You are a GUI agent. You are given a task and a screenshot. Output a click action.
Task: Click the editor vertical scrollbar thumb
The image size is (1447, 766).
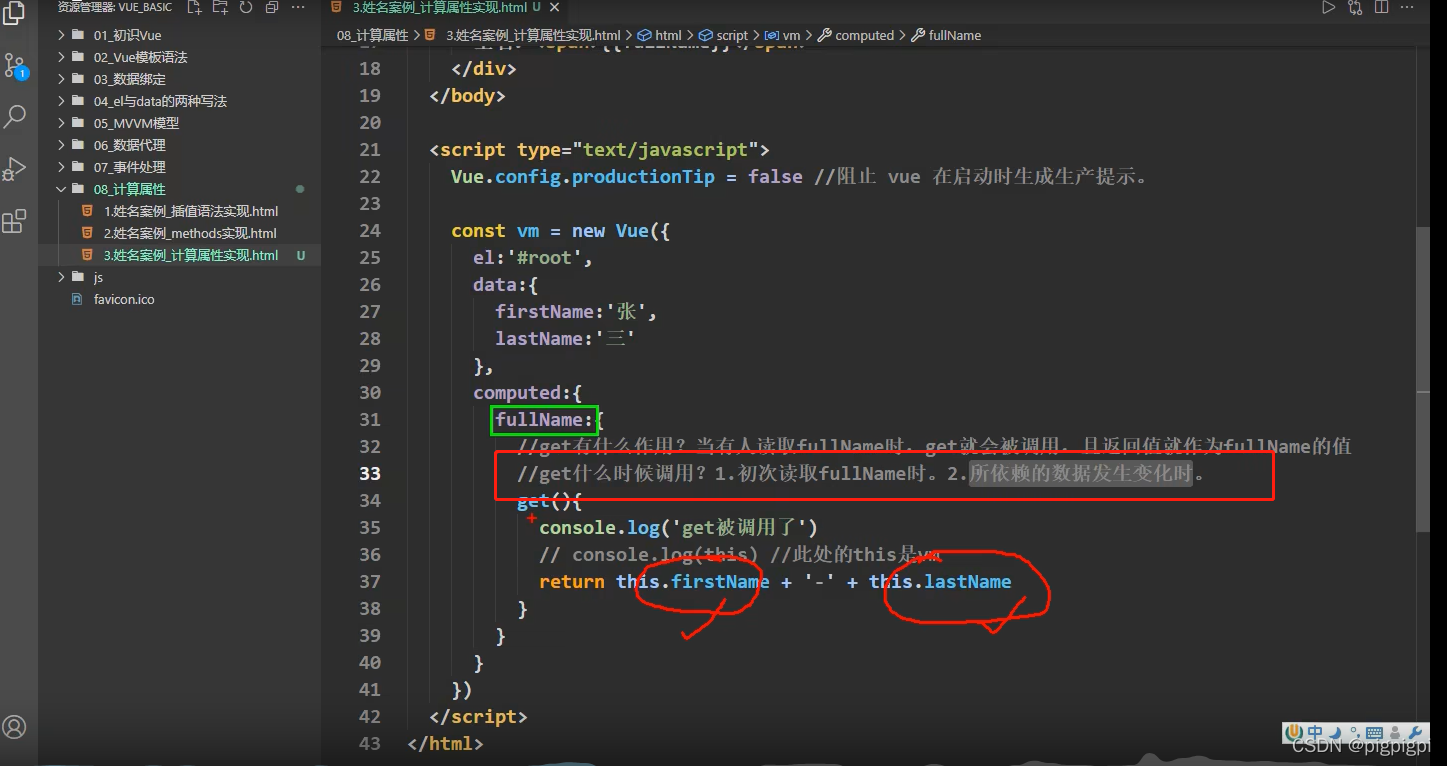1423,378
